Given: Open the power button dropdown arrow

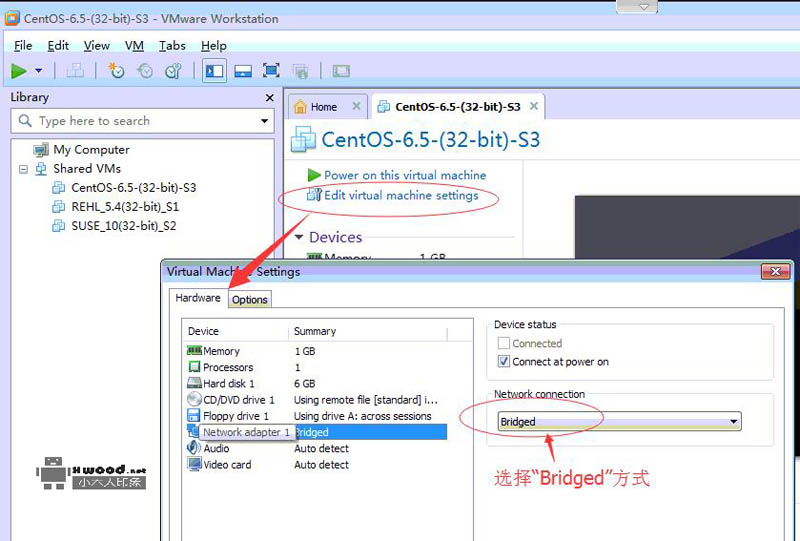Looking at the screenshot, I should [39, 71].
